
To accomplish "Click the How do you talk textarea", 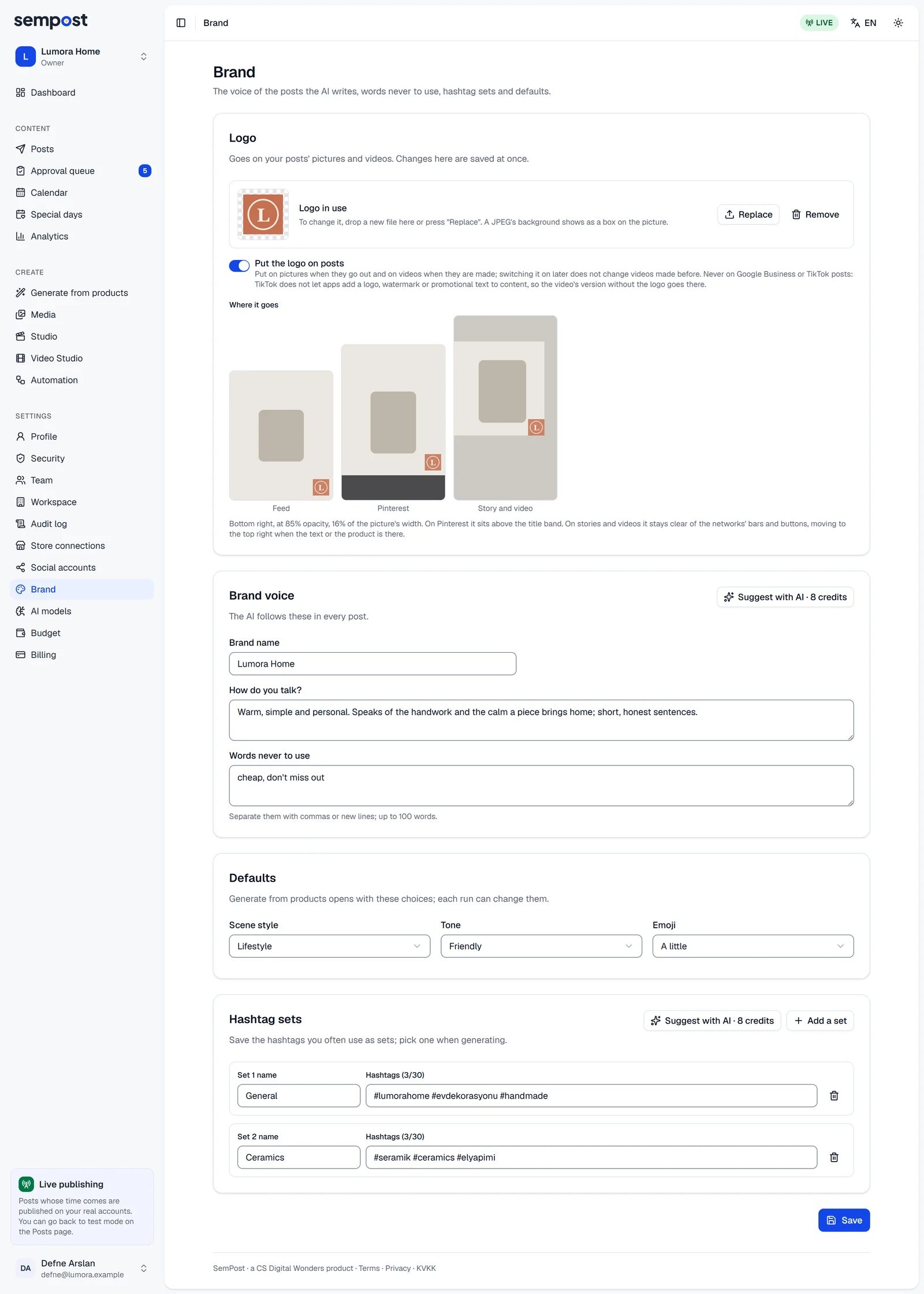I will point(541,720).
